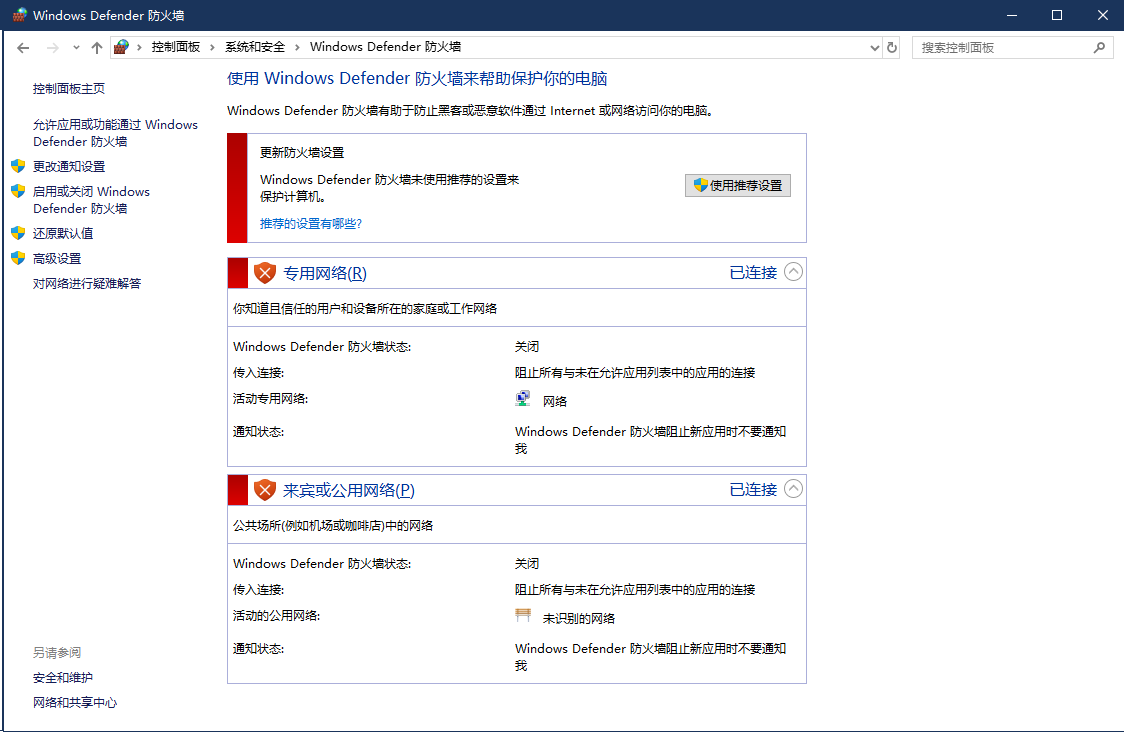Click the Control Panel icon in address bar
The width and height of the screenshot is (1124, 732).
click(x=121, y=47)
